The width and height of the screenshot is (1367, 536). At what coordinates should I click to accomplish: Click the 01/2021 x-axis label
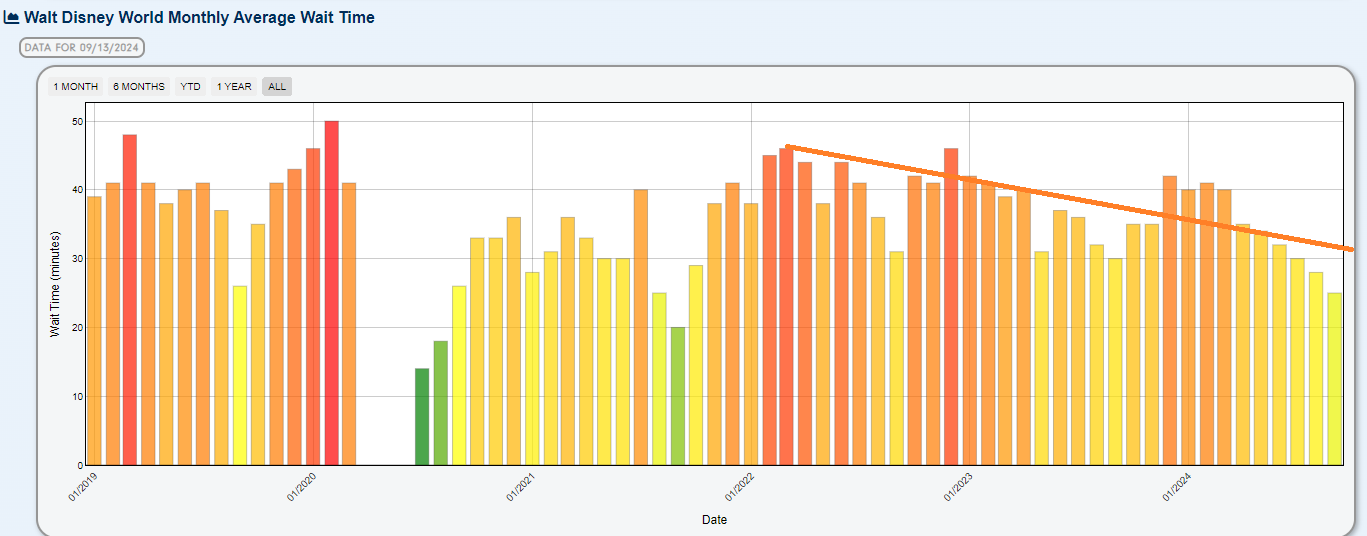pyautogui.click(x=523, y=487)
